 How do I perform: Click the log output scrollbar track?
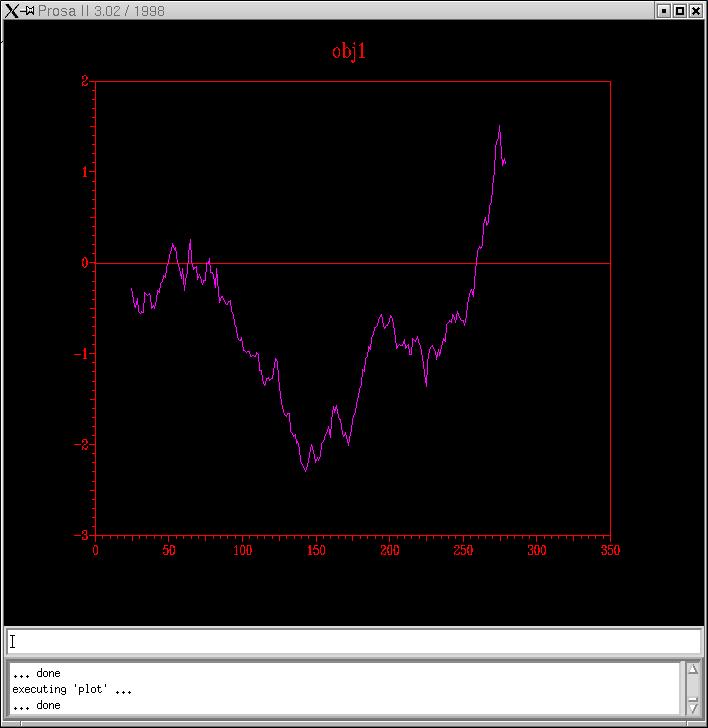pos(692,688)
